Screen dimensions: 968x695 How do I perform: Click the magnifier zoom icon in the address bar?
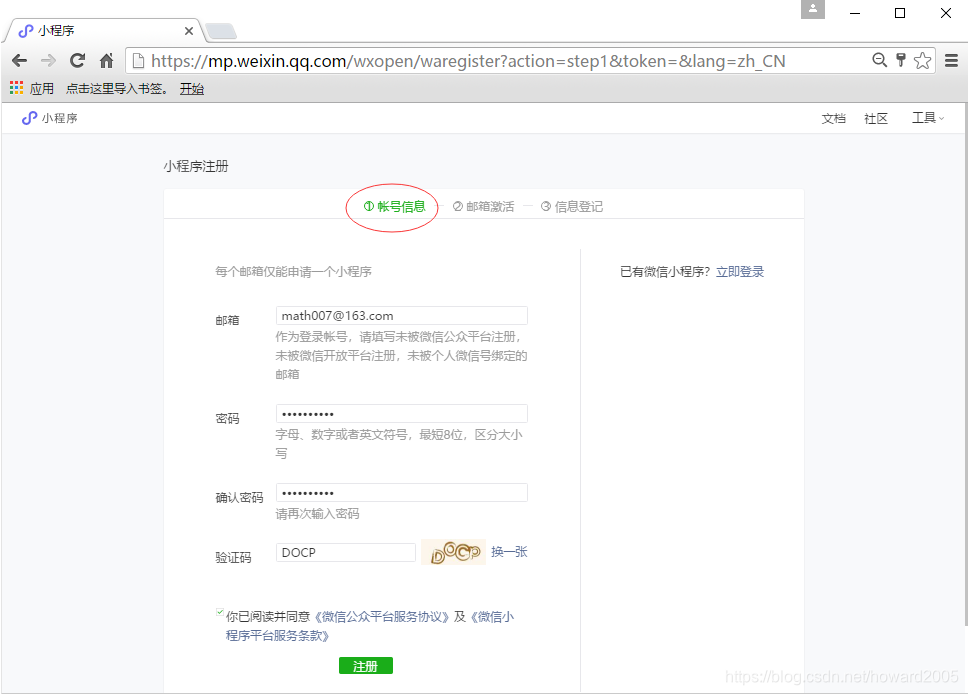click(x=878, y=60)
